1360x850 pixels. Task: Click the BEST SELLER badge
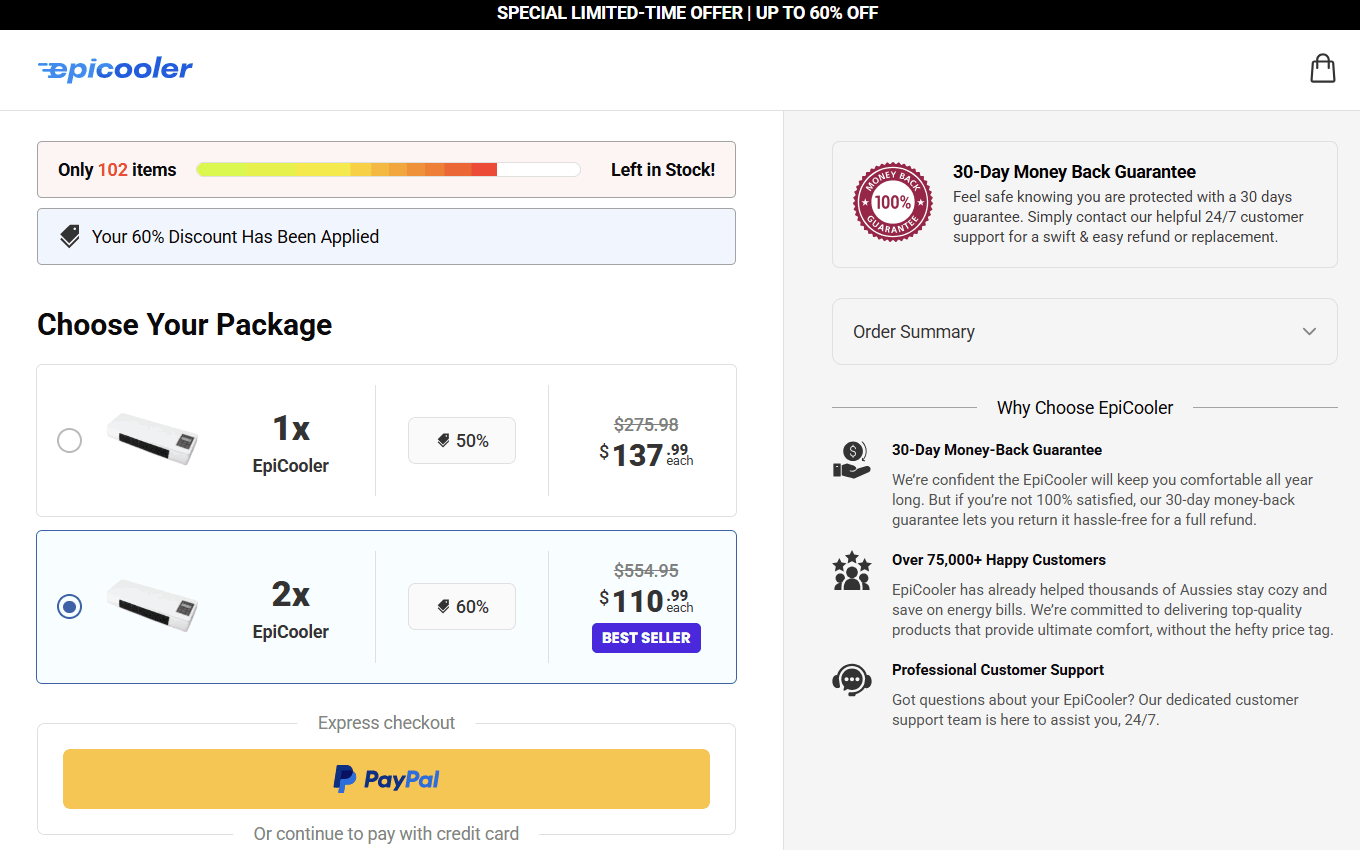tap(646, 638)
